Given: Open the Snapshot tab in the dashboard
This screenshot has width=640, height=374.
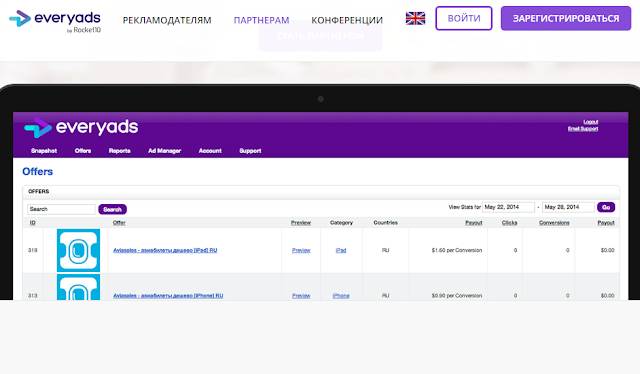Looking at the screenshot, I should coord(44,151).
